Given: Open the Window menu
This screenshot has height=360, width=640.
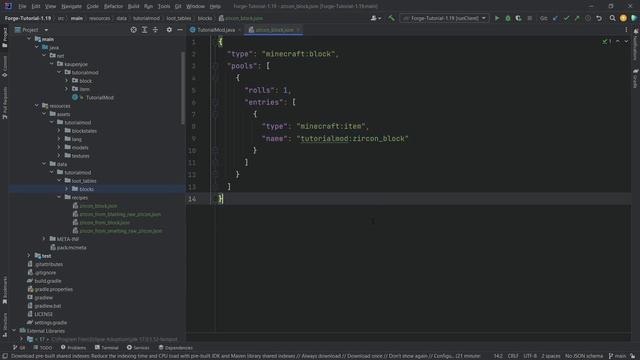Looking at the screenshot, I should pos(195,6).
